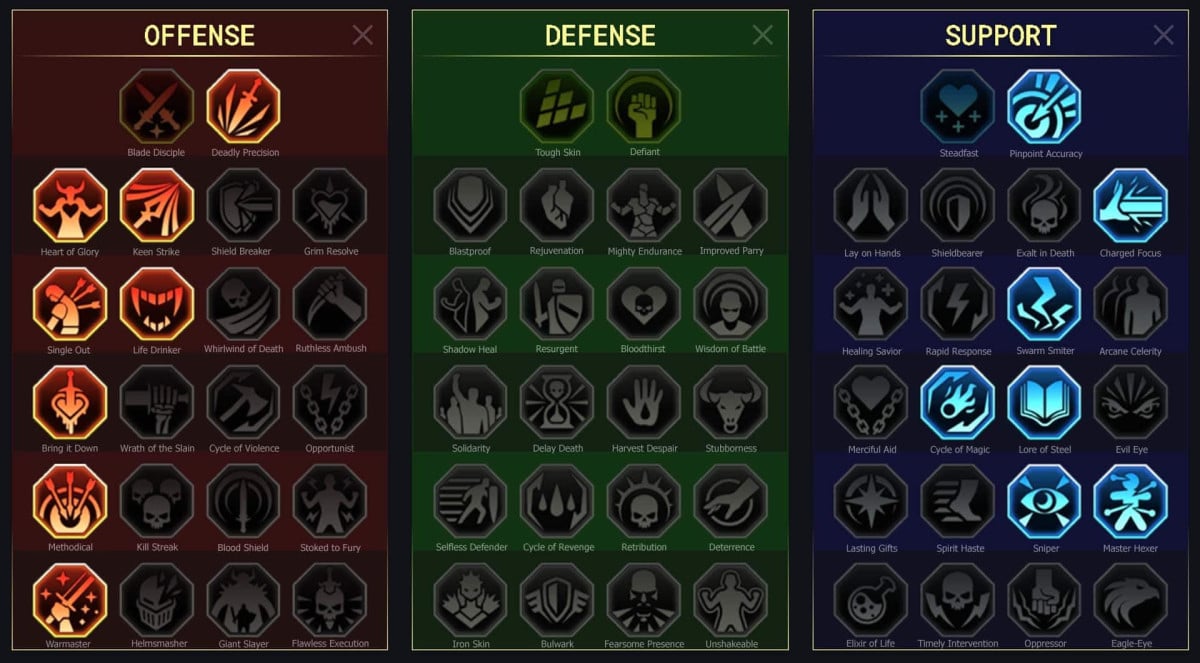Click the Giant Slayer mastery icon
The image size is (1200, 663).
[x=243, y=600]
